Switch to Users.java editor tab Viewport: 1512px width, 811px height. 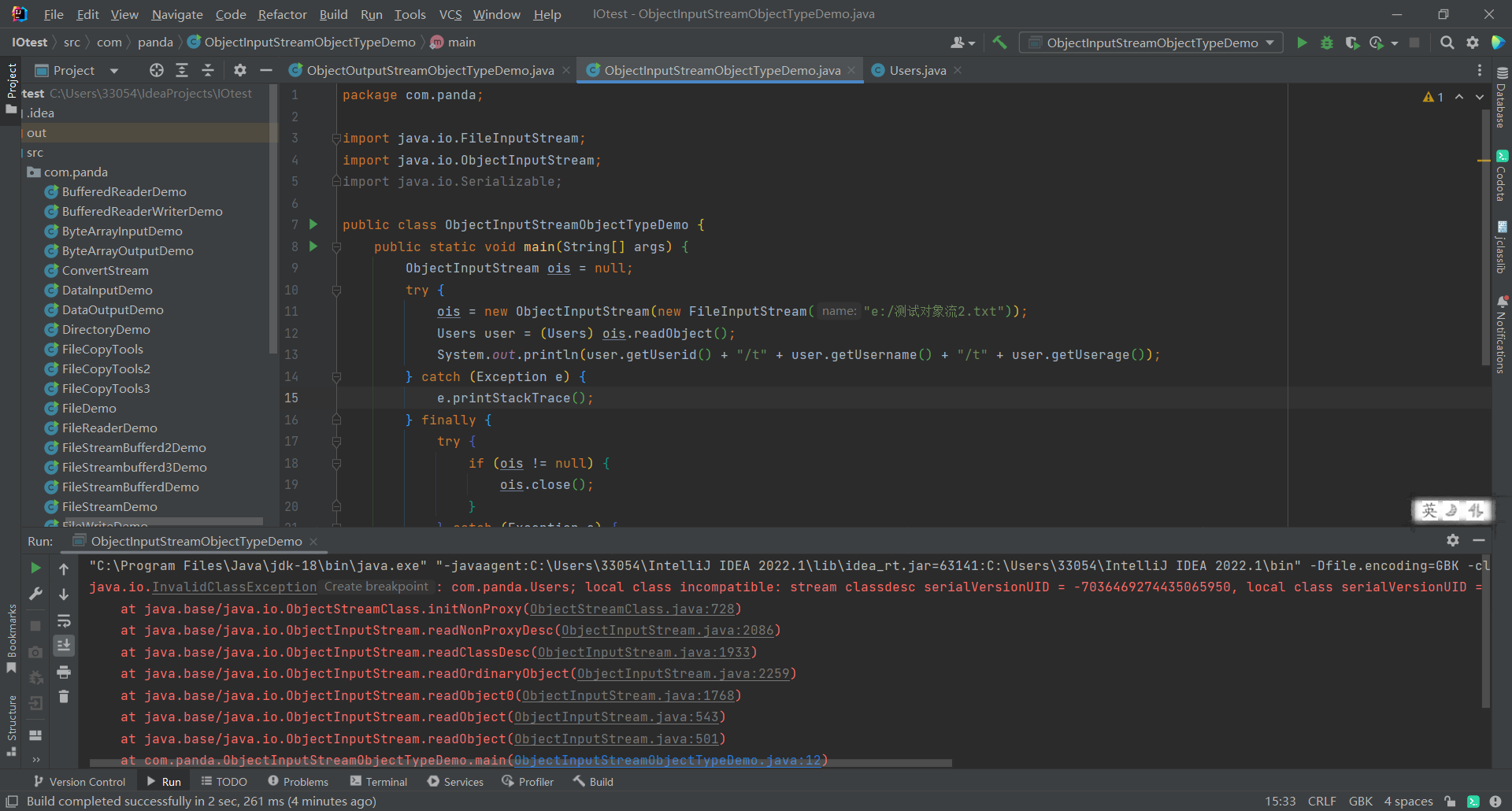point(917,70)
